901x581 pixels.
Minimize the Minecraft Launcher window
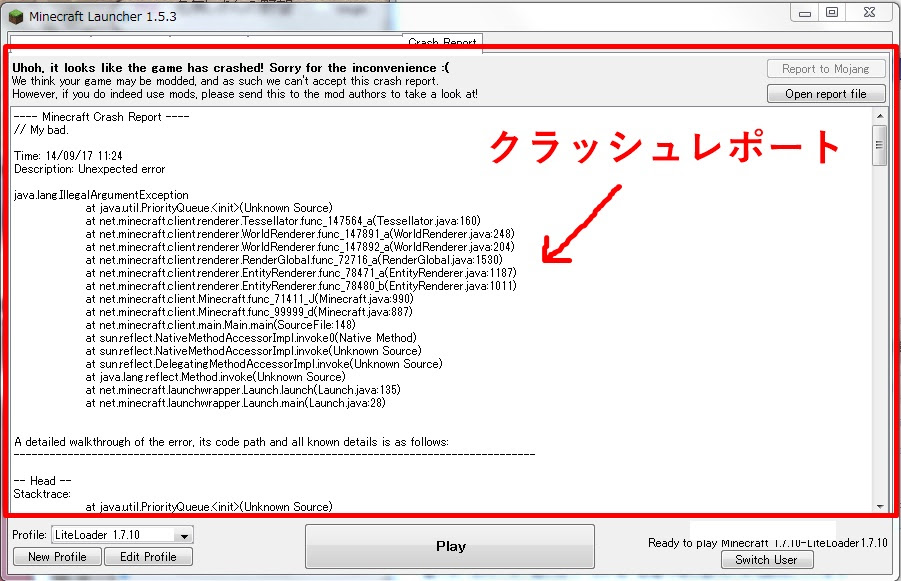(x=805, y=13)
